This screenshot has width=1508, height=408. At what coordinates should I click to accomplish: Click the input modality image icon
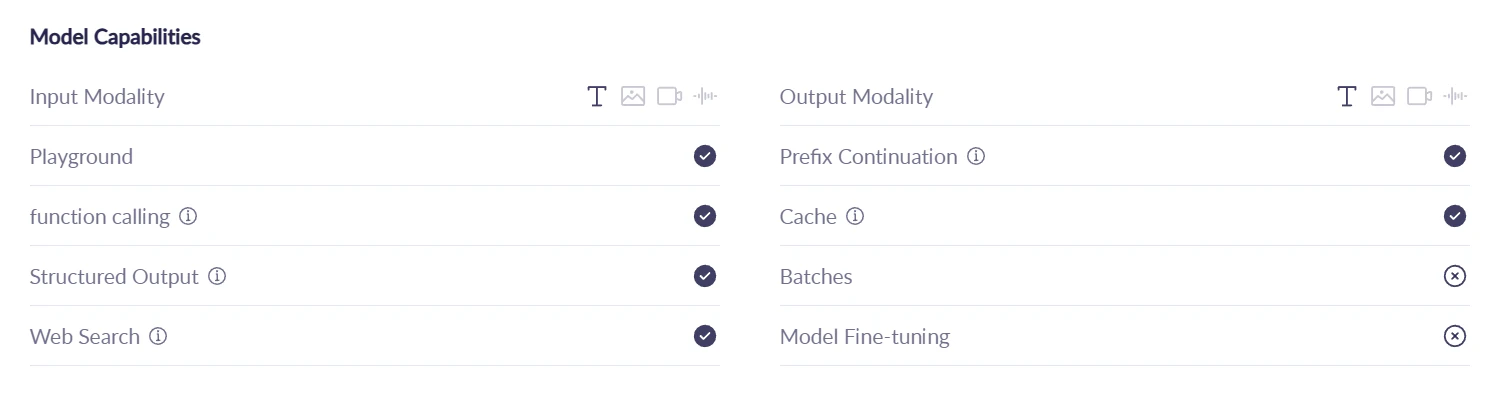[x=633, y=97]
